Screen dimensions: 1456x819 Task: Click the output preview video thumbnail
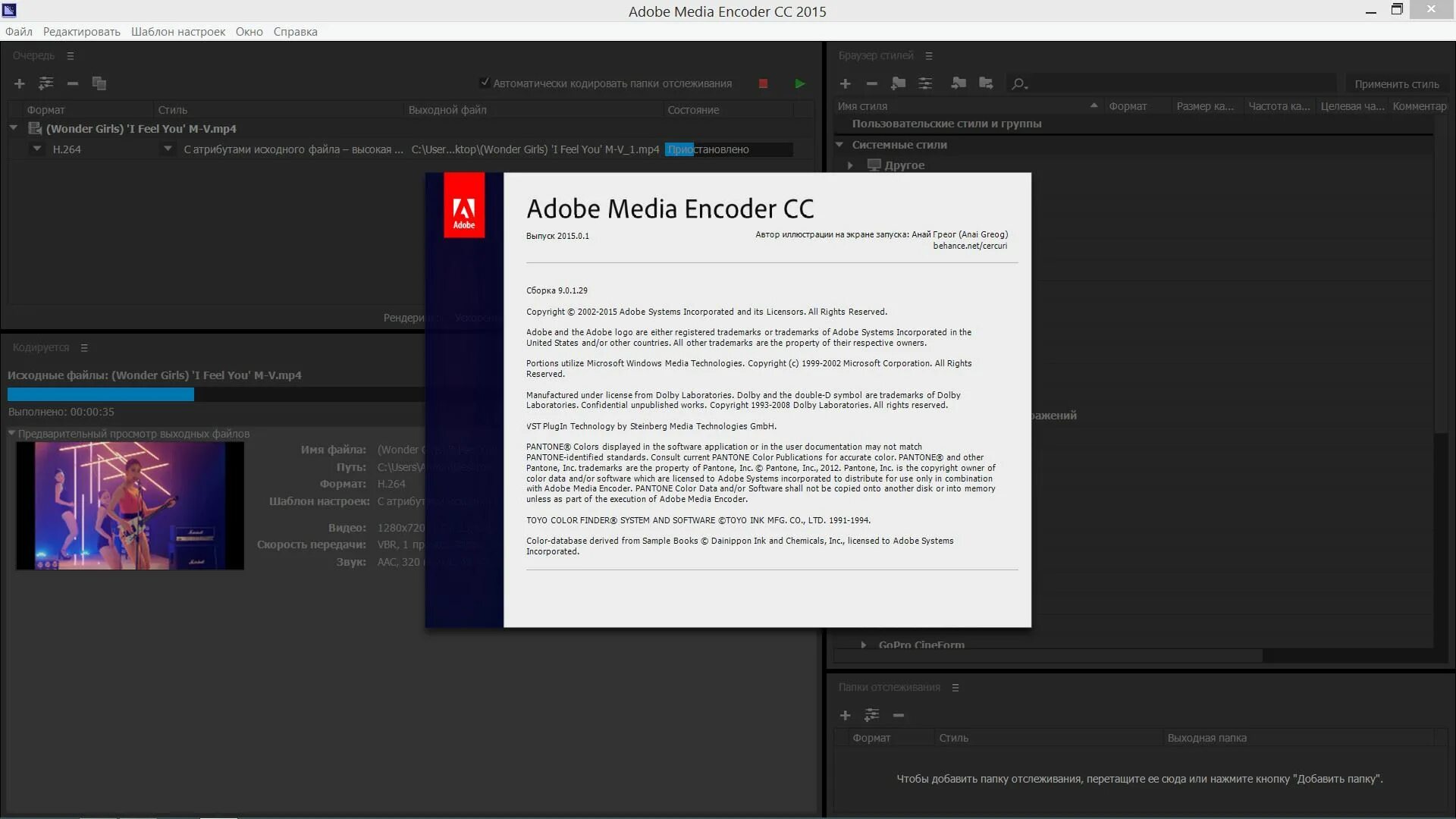(x=130, y=505)
